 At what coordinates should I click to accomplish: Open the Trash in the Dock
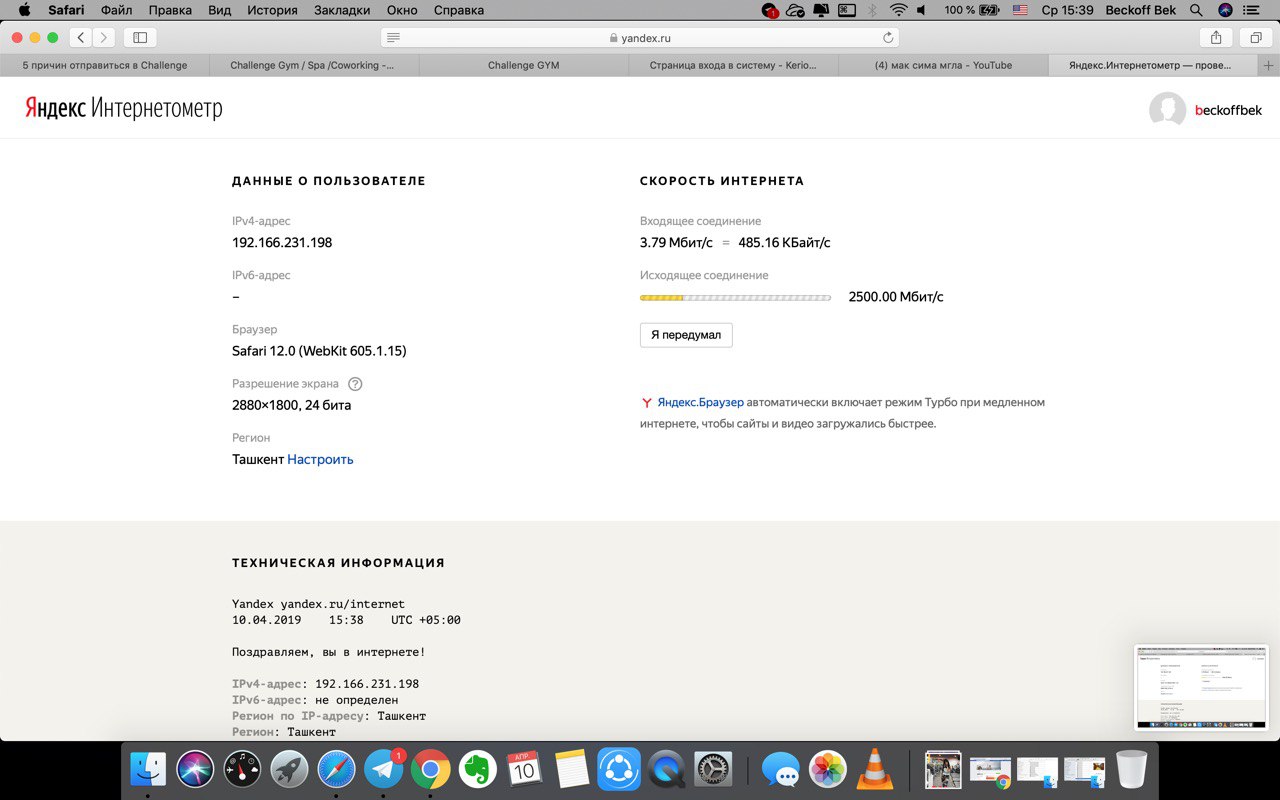(x=1132, y=770)
